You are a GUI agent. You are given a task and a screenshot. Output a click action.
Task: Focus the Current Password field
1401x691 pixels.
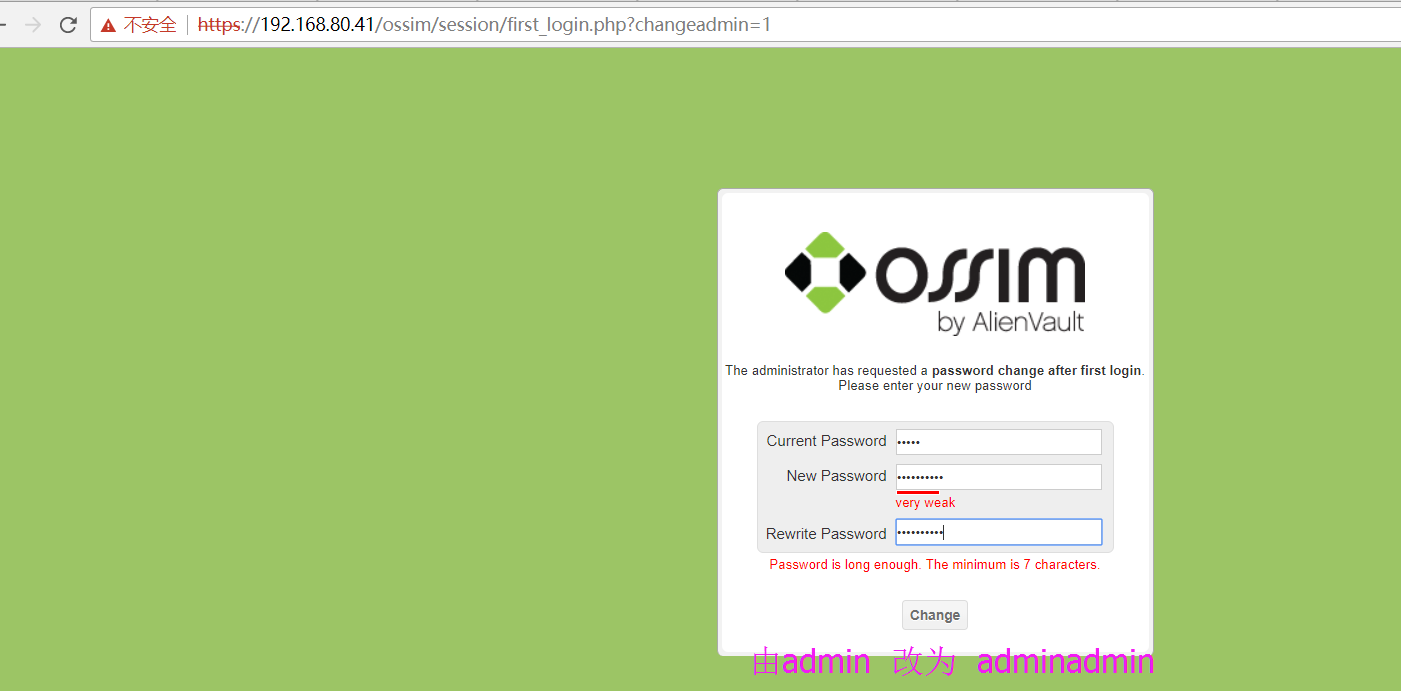[x=998, y=442]
